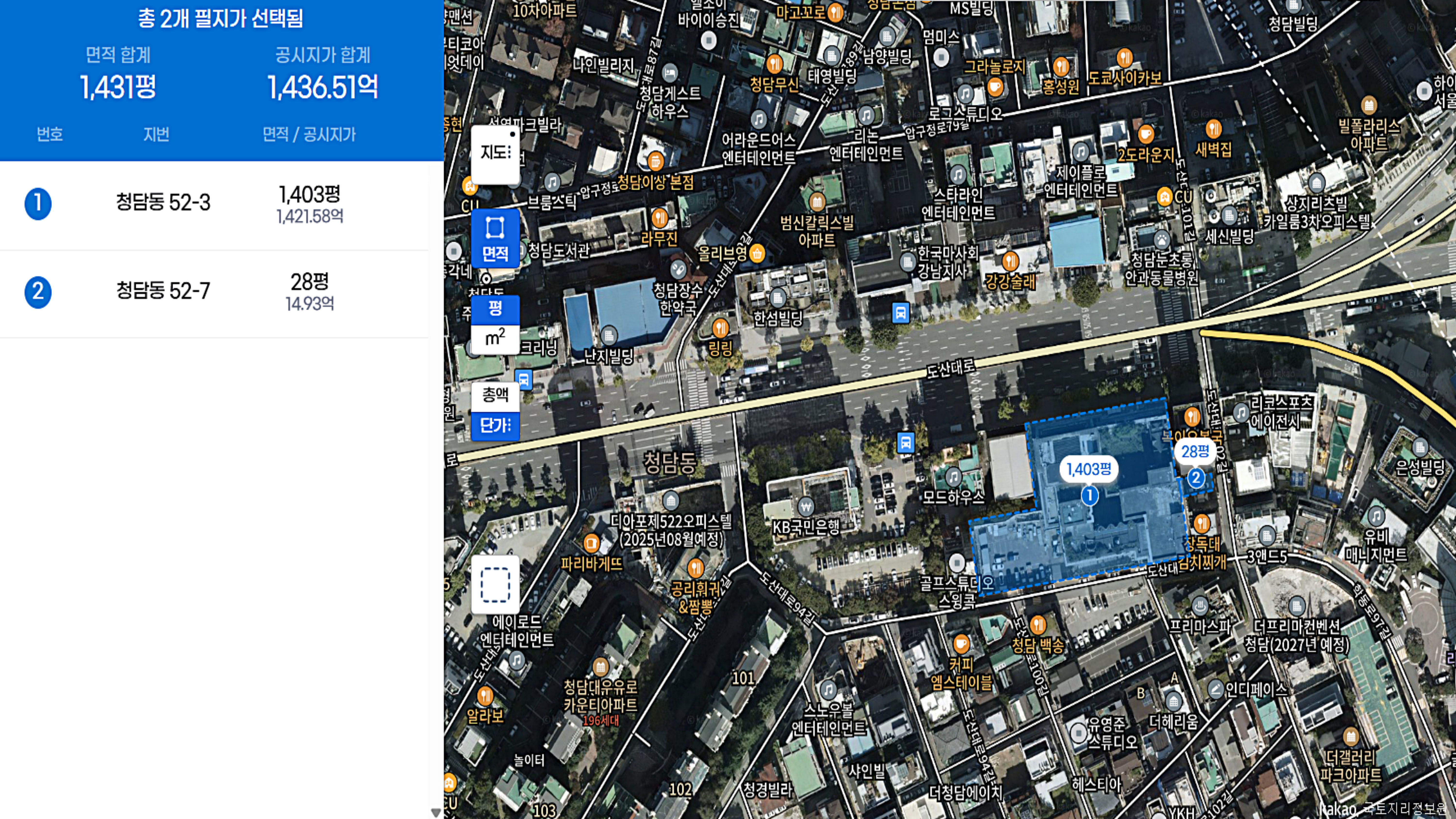This screenshot has height=819, width=1456.
Task: Click the number 2 badge in the list
Action: point(38,292)
